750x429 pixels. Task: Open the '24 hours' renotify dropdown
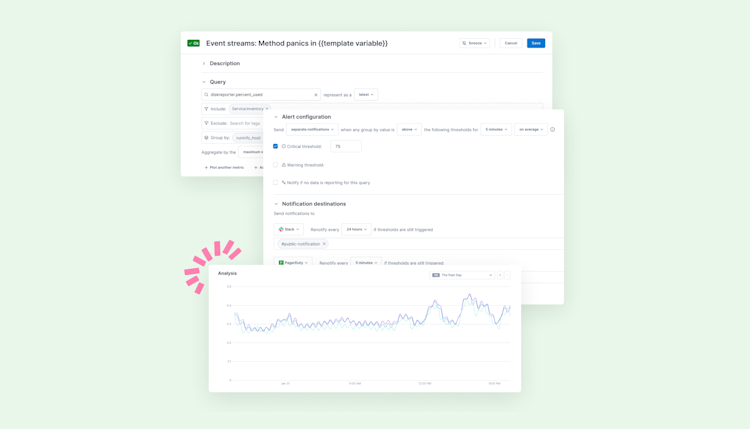[x=356, y=230]
